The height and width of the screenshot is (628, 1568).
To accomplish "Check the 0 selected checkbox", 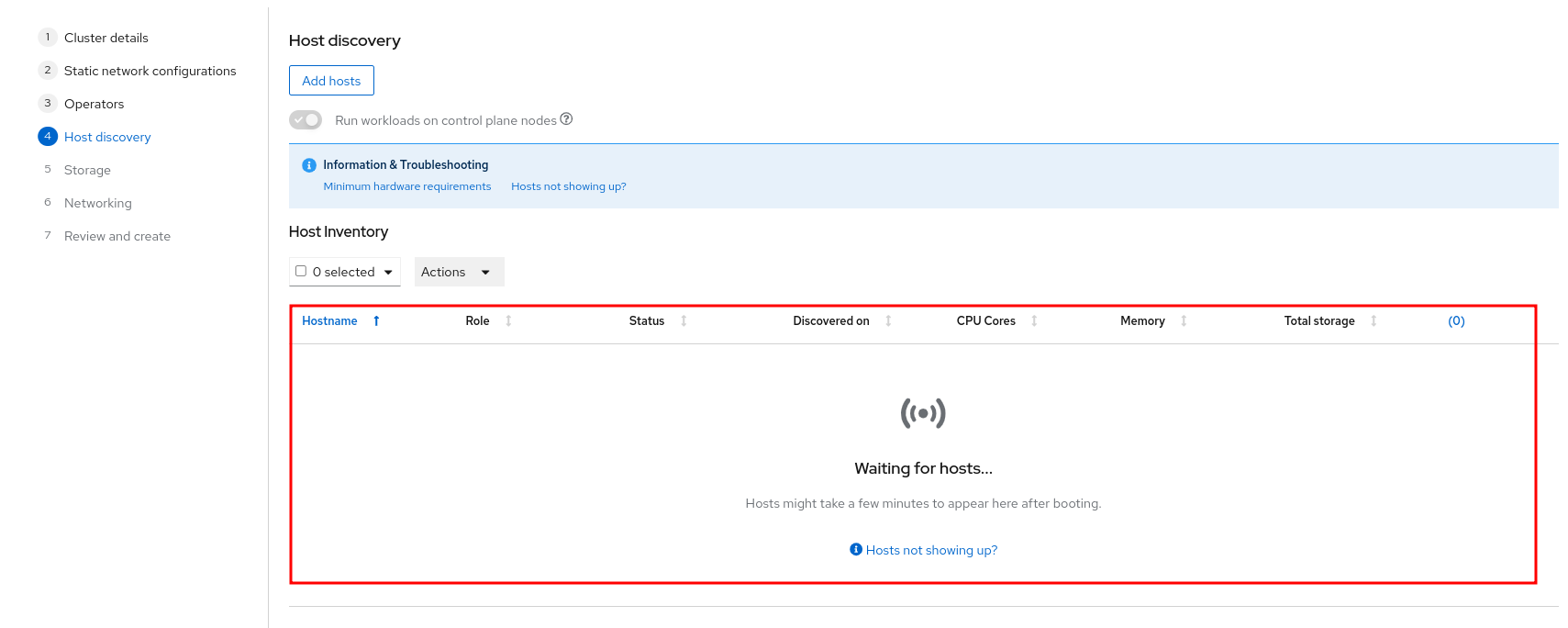I will click(x=301, y=271).
